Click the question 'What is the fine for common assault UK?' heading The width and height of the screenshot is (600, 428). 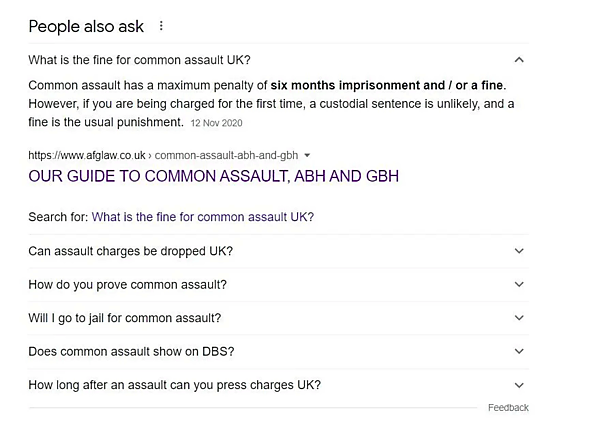pos(139,59)
